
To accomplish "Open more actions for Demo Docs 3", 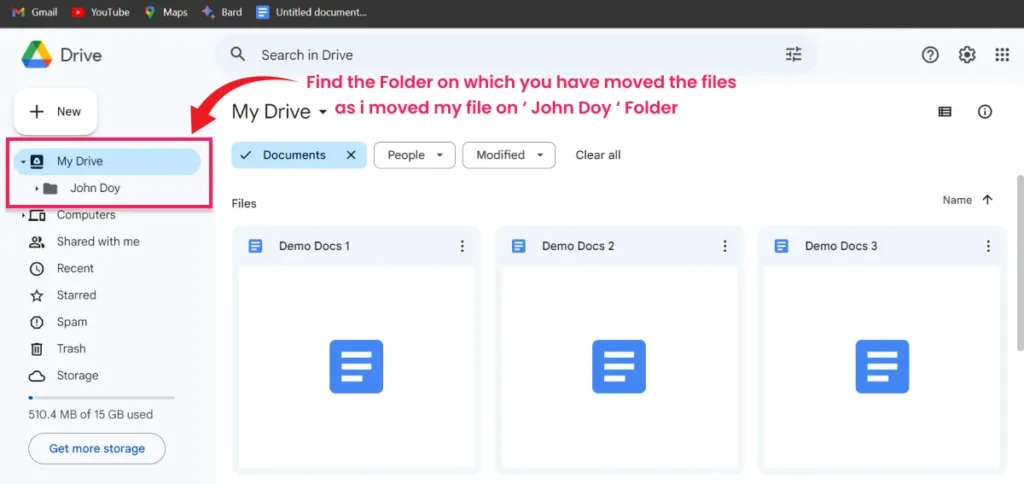I will (x=988, y=246).
